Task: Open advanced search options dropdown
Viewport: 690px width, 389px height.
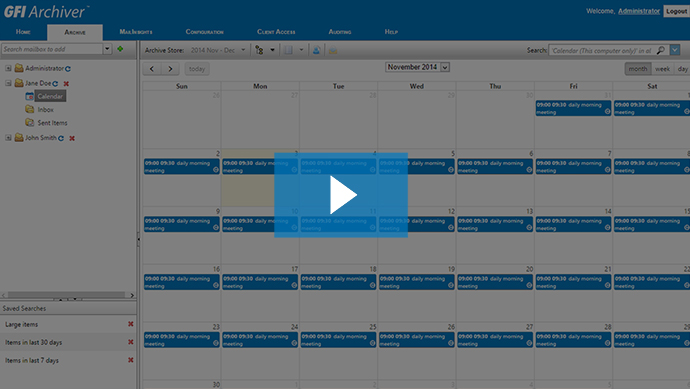Action: pos(675,50)
